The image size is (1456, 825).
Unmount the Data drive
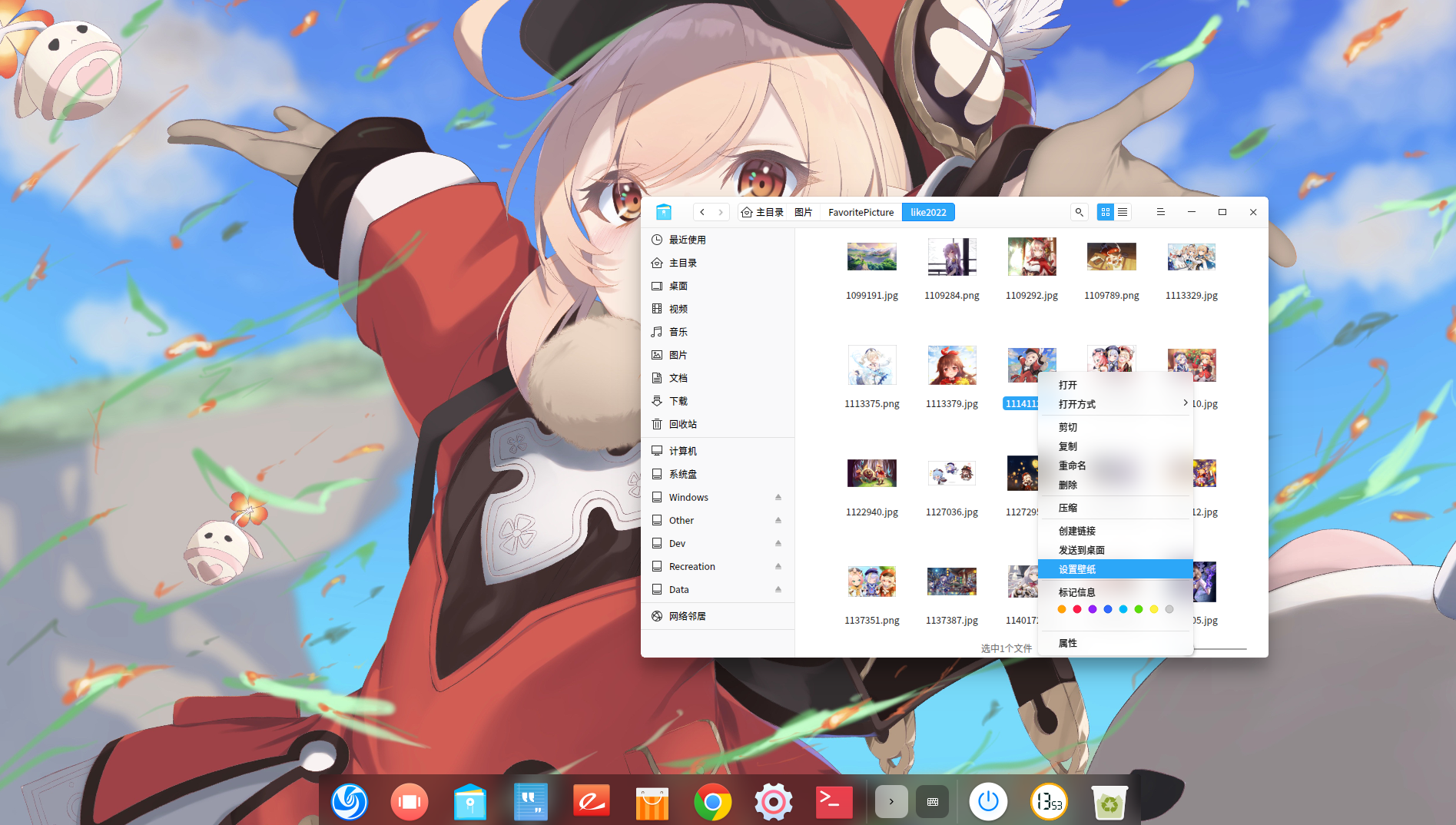[778, 589]
